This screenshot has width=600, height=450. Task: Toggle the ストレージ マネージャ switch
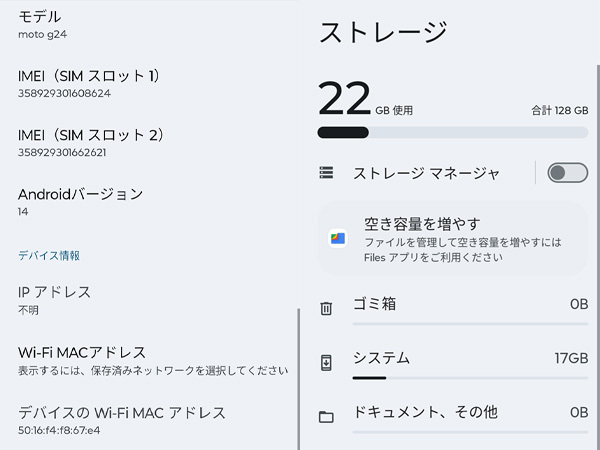click(567, 173)
